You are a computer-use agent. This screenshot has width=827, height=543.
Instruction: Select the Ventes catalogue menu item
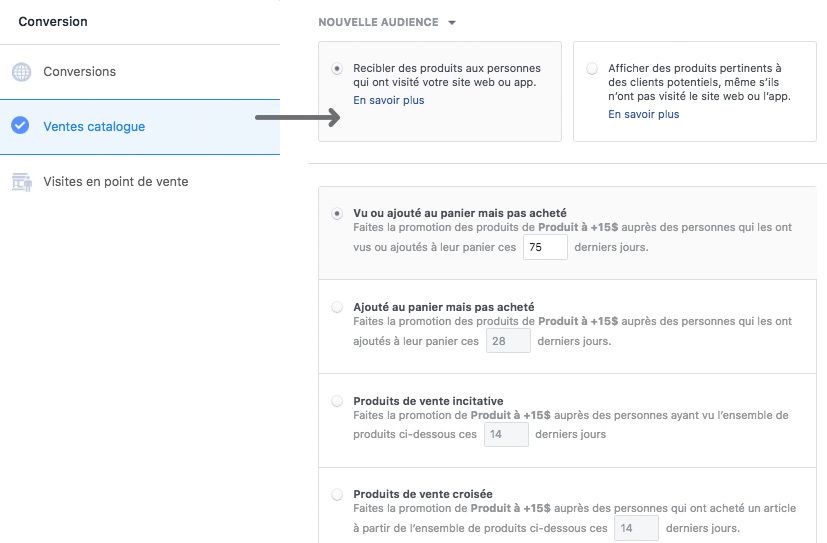[94, 127]
